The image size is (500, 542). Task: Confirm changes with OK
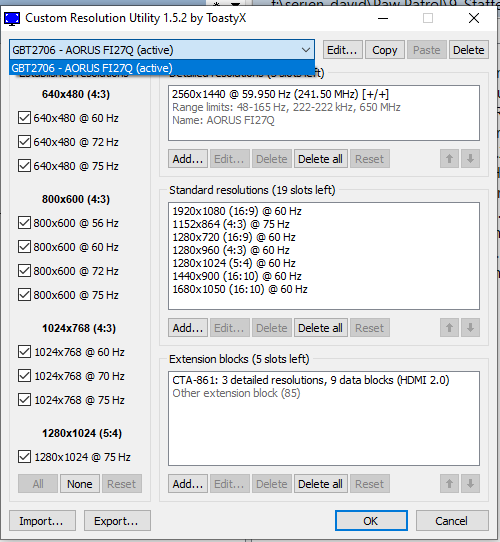(x=371, y=521)
